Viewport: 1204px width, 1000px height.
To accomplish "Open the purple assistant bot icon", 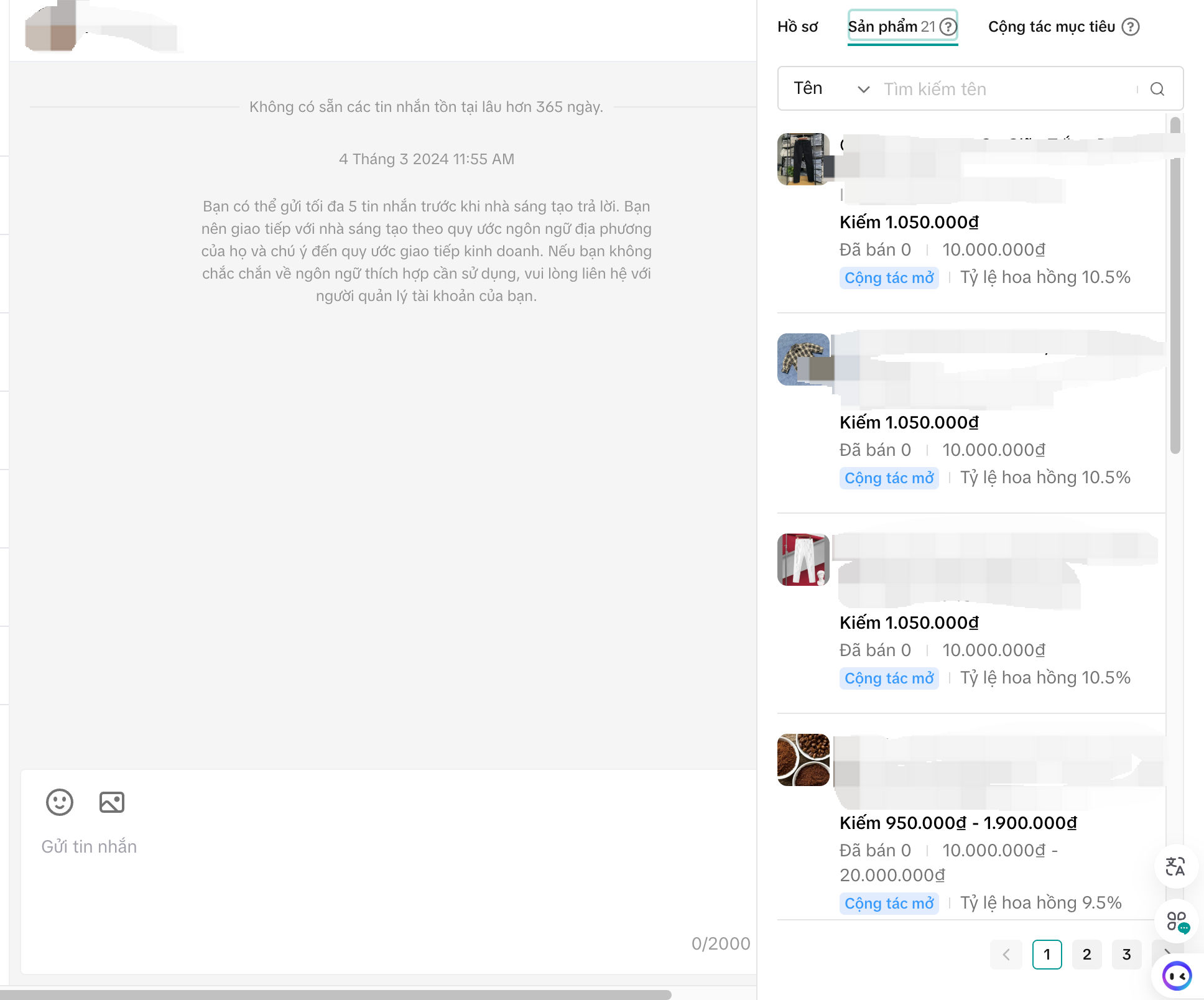I will pyautogui.click(x=1176, y=976).
